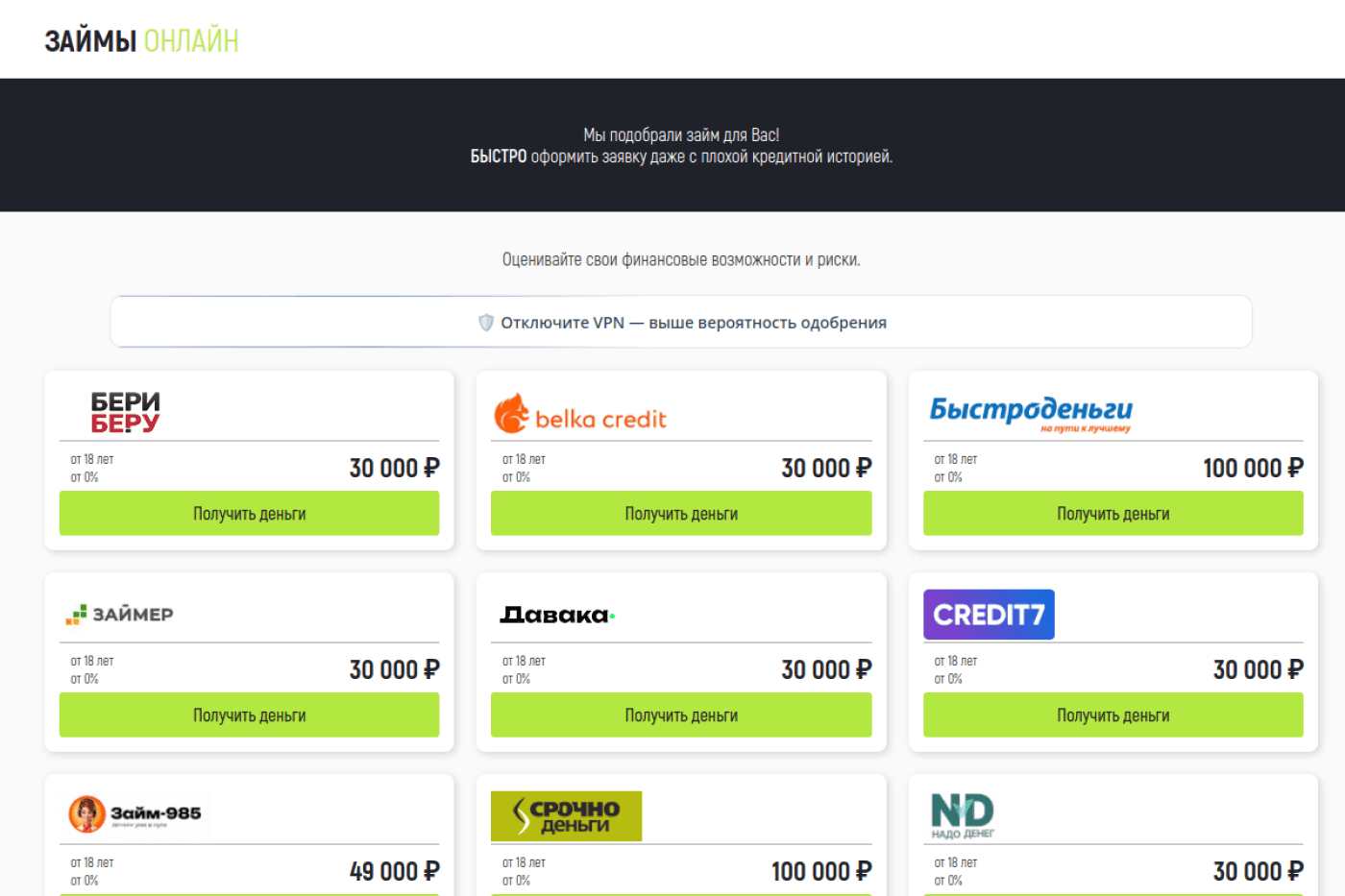Get money from БЕРИ БЕРУ offer
Image resolution: width=1345 pixels, height=896 pixels.
[x=250, y=514]
